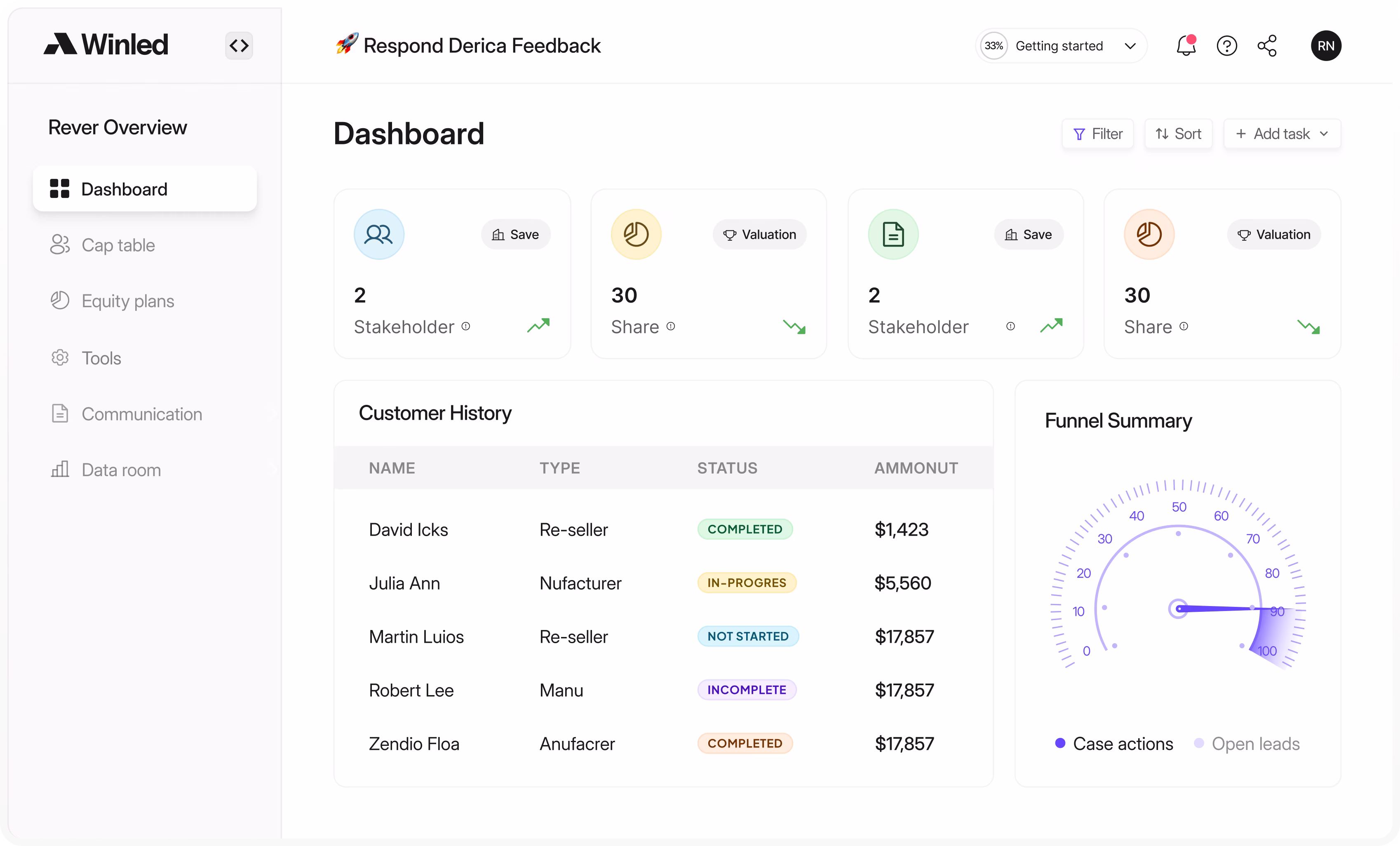
Task: Click the notification bell icon
Action: [1185, 45]
